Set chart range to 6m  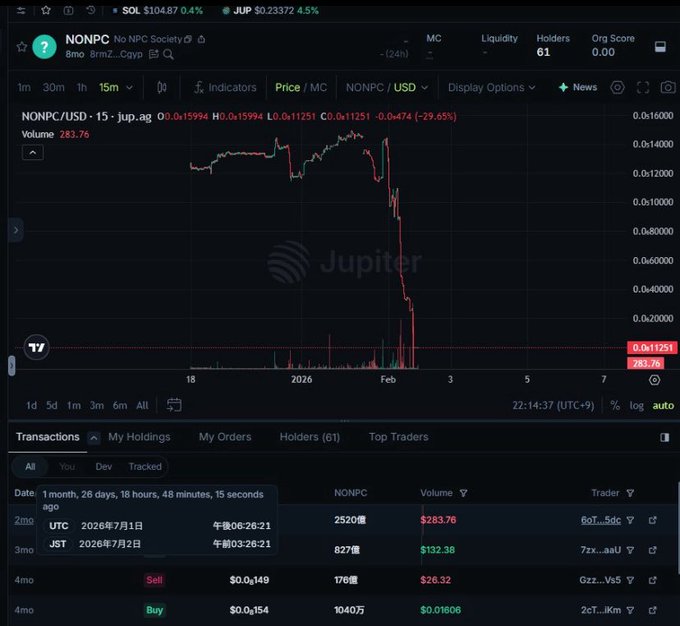coord(120,406)
